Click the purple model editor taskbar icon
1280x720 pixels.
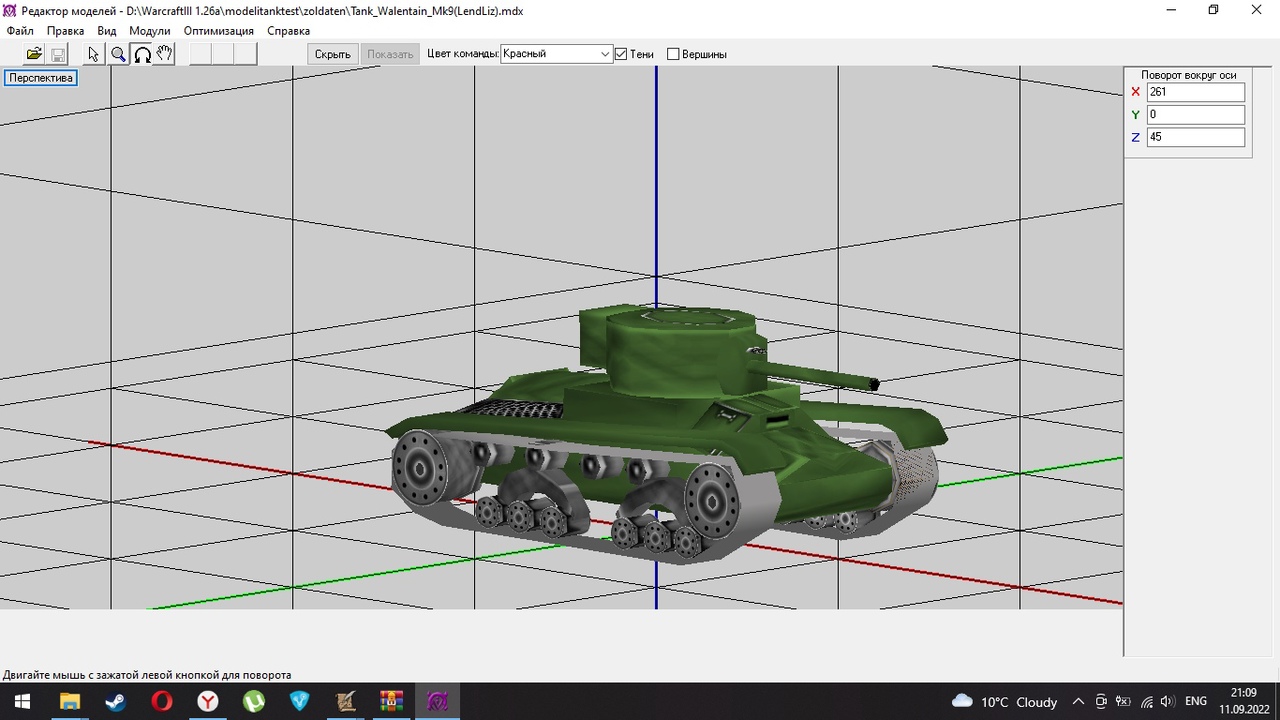437,701
